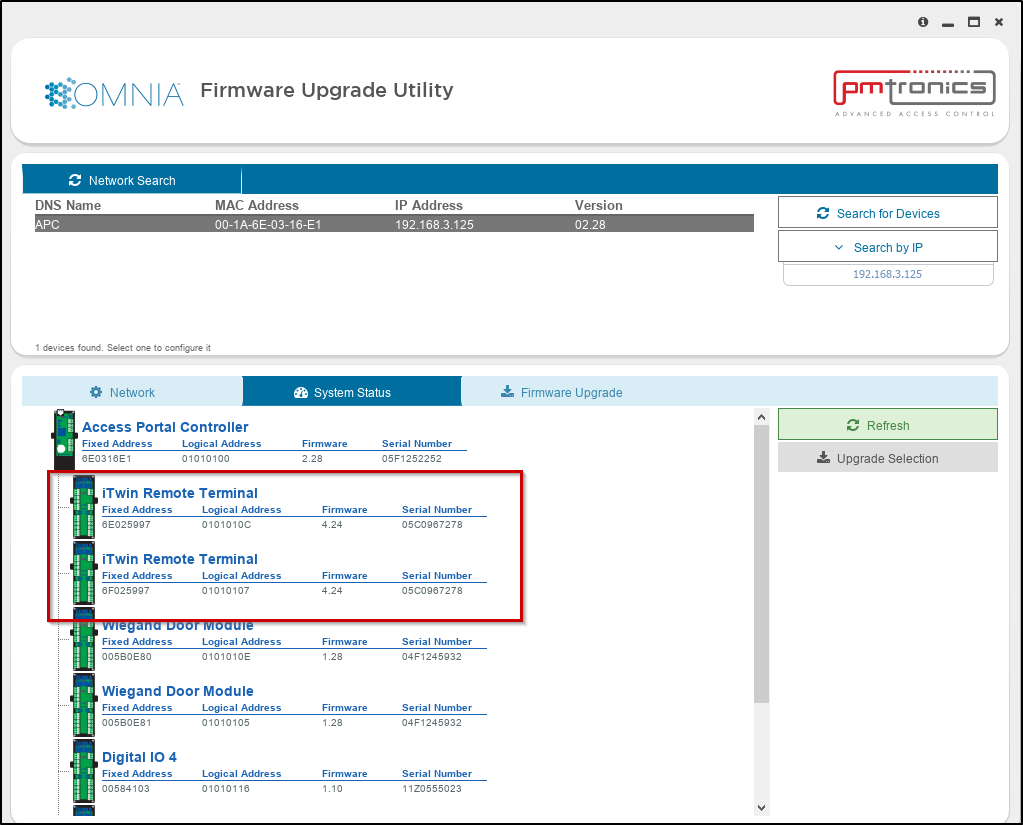Click the devices found status message

[123, 348]
